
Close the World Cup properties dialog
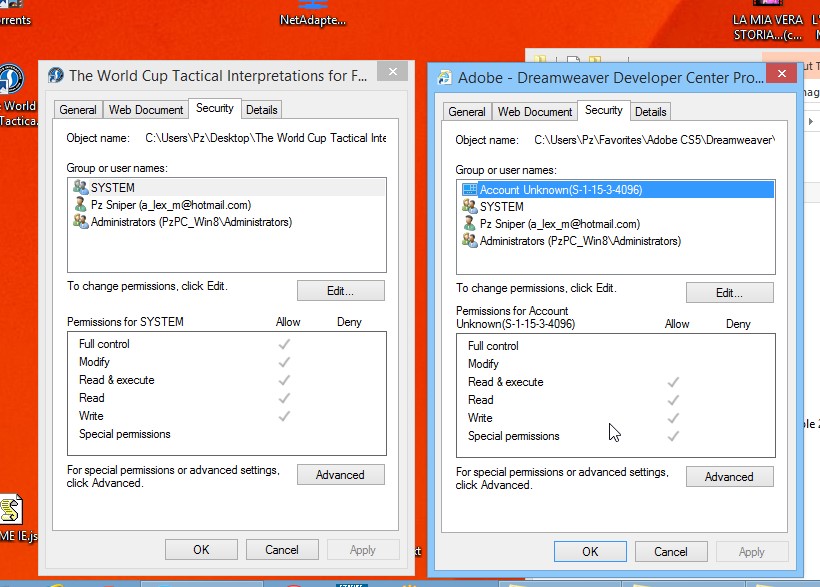[393, 71]
